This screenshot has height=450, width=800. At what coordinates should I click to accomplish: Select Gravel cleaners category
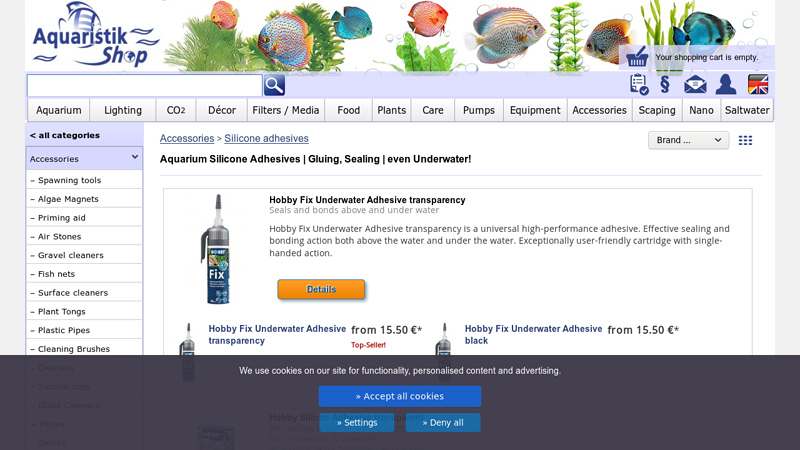pyautogui.click(x=84, y=255)
